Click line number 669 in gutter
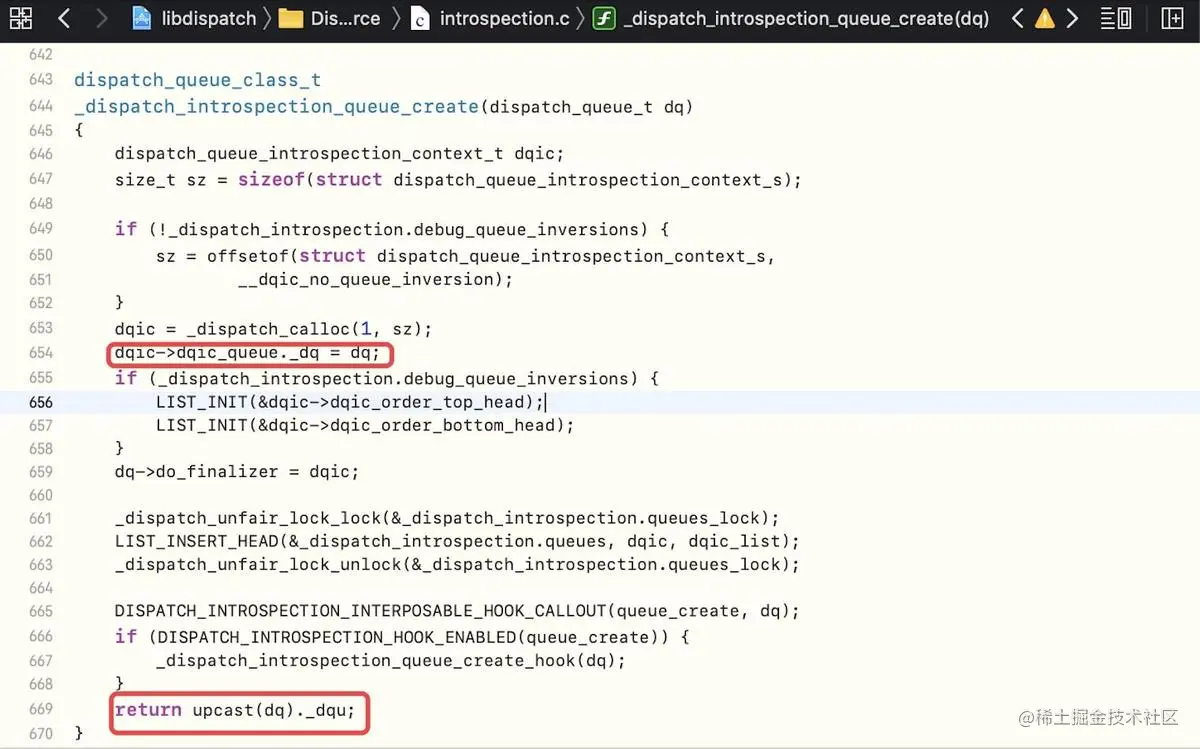Image resolution: width=1200 pixels, height=749 pixels. 41,709
